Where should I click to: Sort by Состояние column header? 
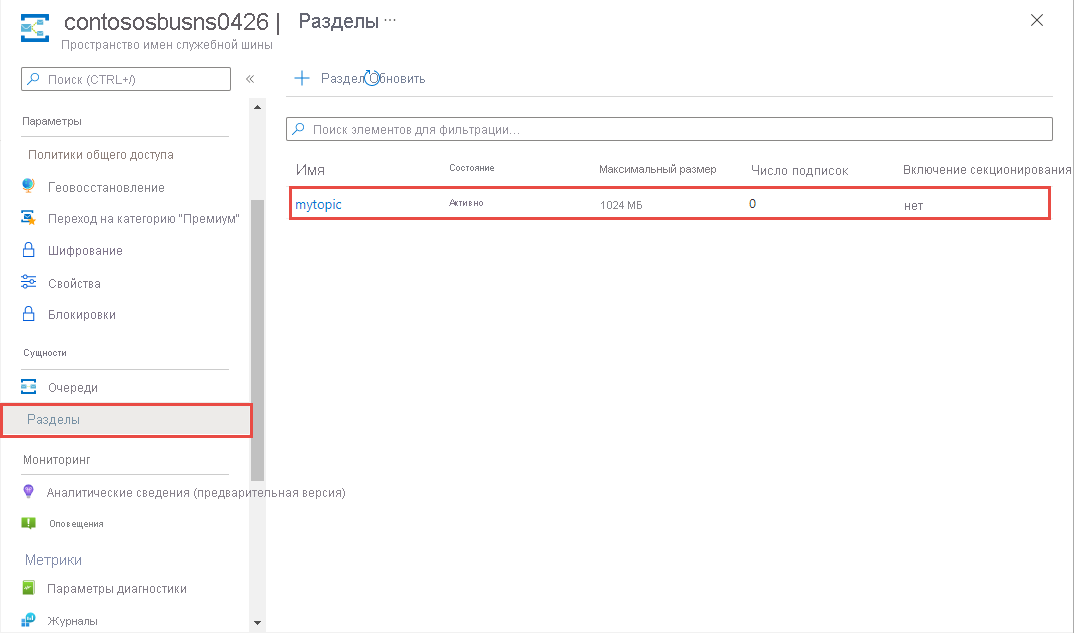[471, 168]
